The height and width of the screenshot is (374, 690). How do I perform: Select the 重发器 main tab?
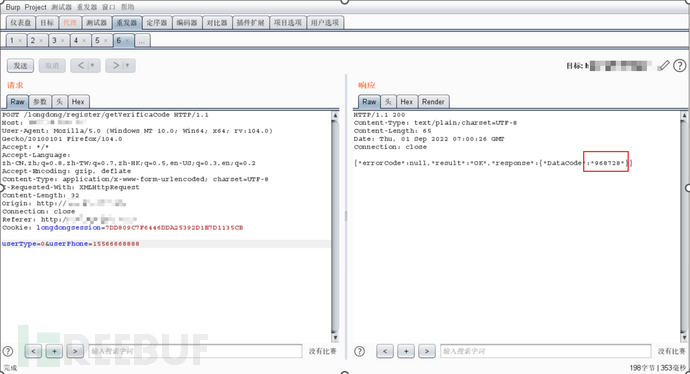click(x=127, y=22)
